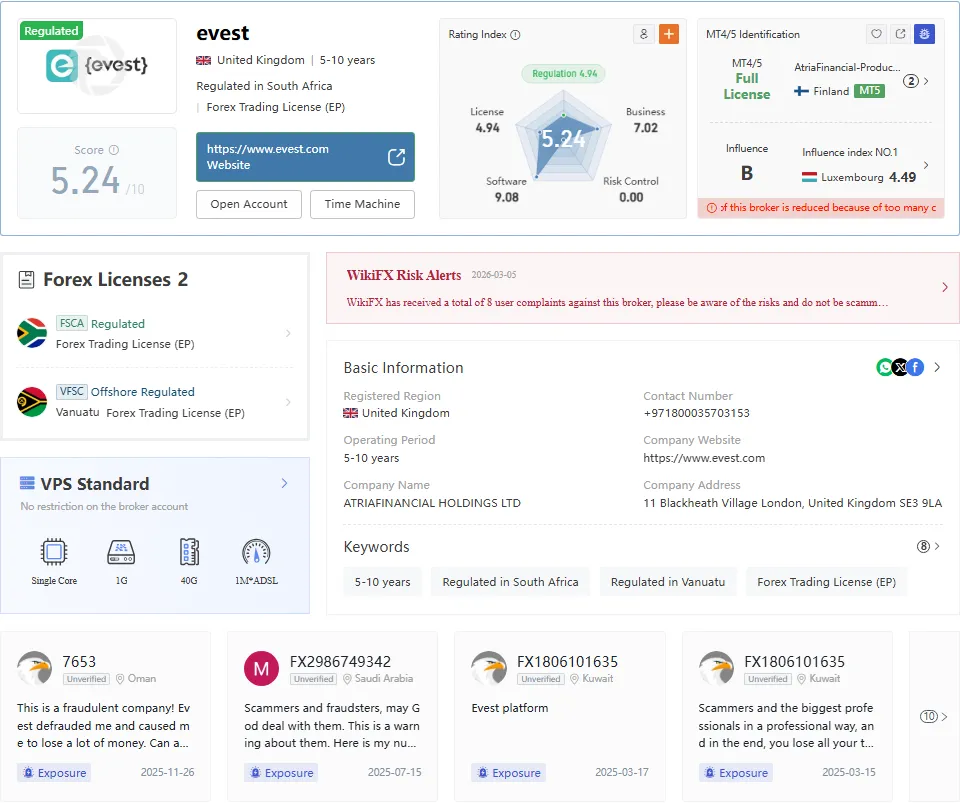Expand the FSCA Regulated license row
The width and height of the screenshot is (960, 803).
tap(155, 334)
